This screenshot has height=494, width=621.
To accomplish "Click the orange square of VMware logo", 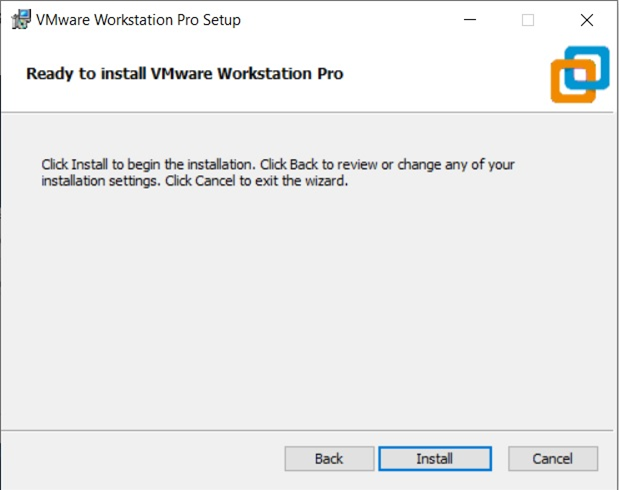I will (x=566, y=86).
